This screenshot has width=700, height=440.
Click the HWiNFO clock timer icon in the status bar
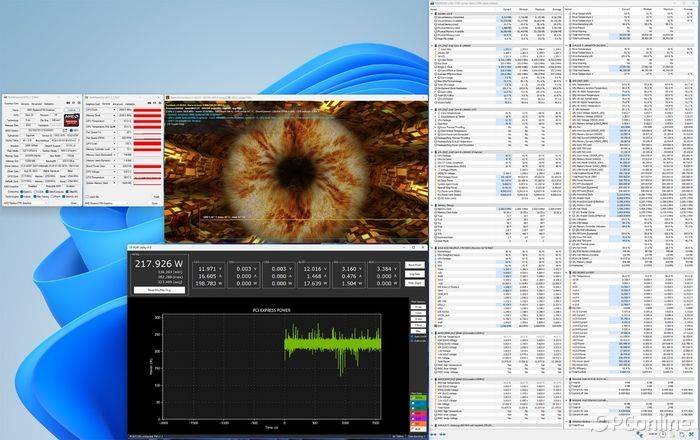(x=662, y=434)
